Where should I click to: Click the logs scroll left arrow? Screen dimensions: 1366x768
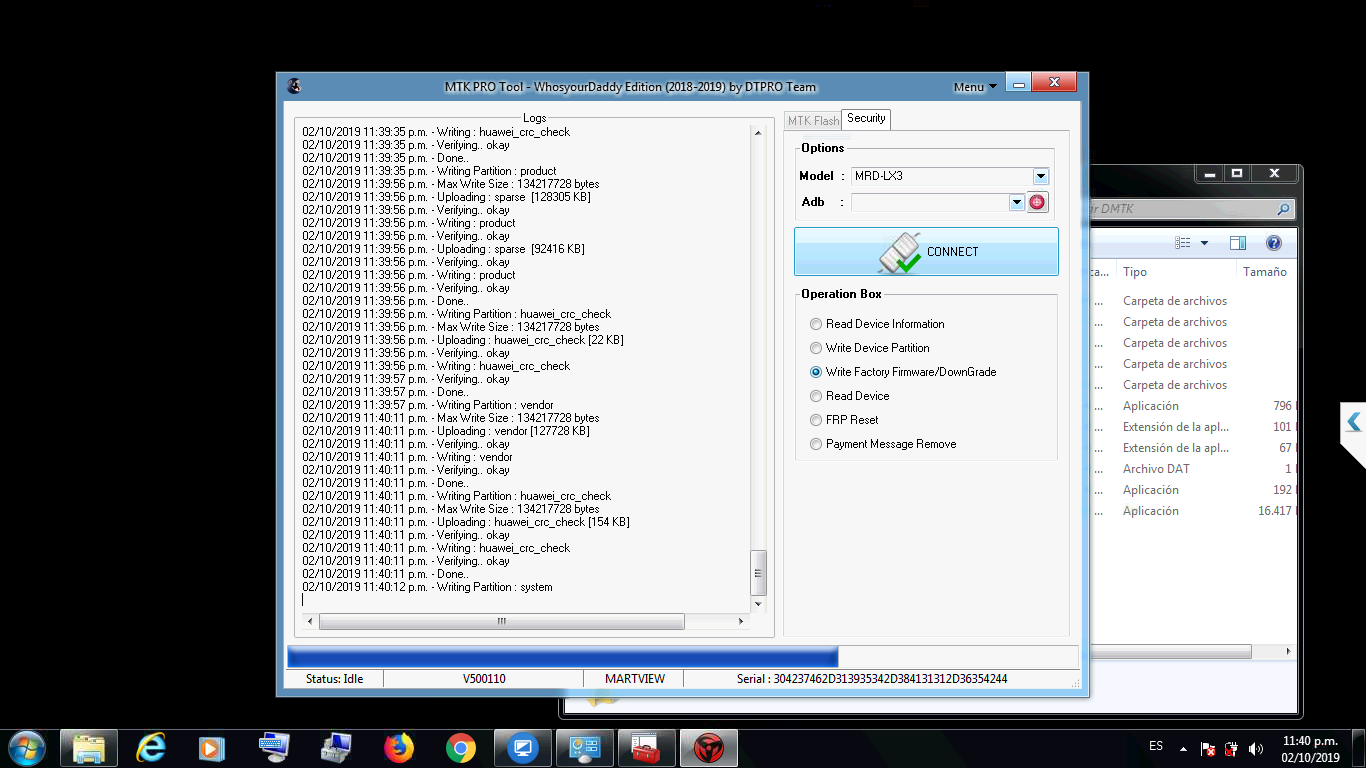pos(309,621)
